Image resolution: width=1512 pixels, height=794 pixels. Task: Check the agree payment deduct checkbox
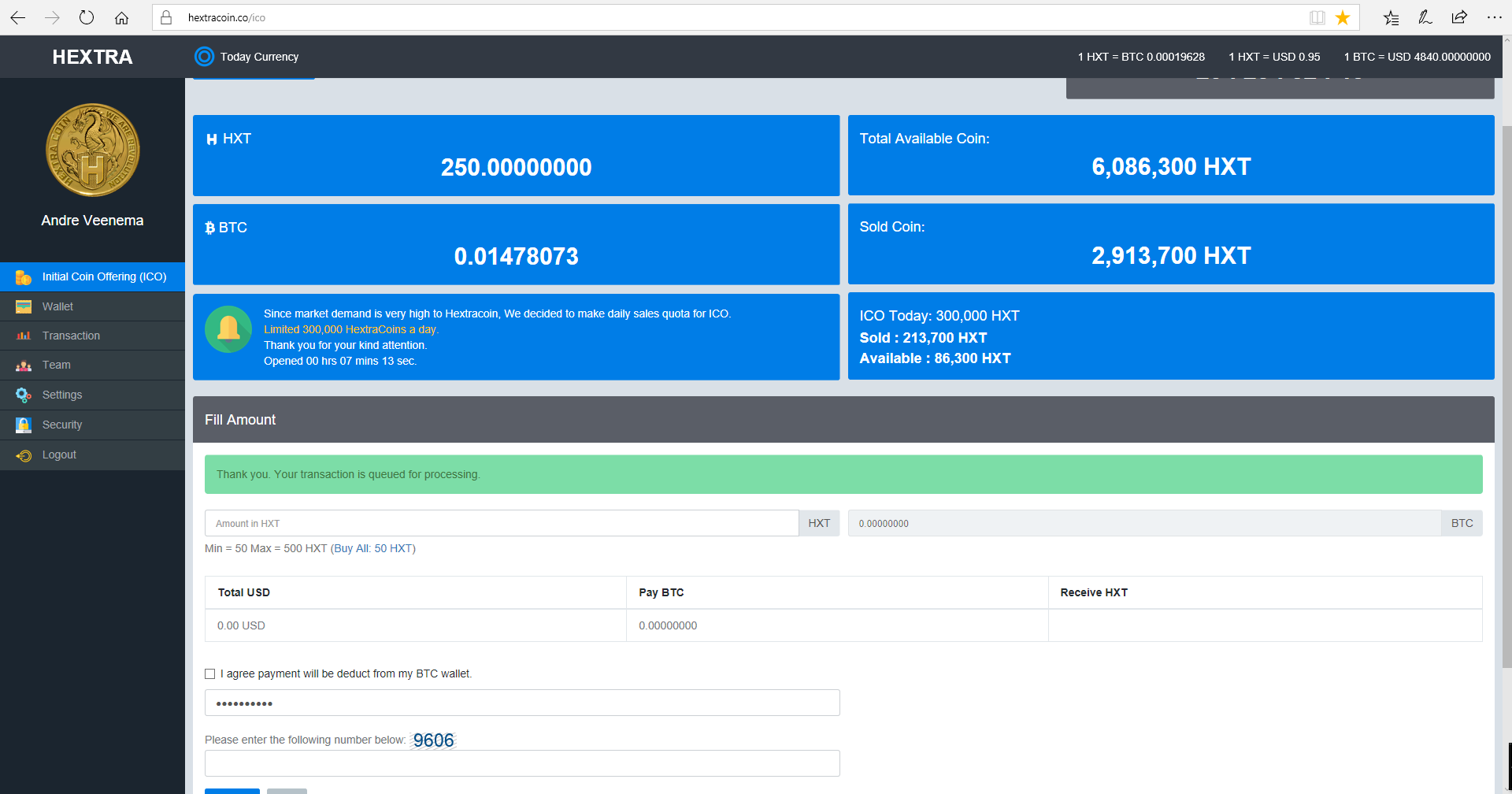pos(209,673)
